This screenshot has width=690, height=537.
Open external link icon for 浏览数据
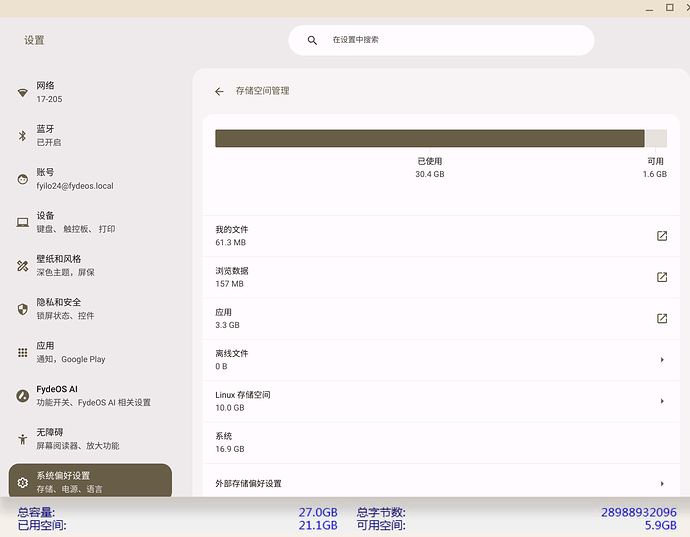click(x=661, y=277)
